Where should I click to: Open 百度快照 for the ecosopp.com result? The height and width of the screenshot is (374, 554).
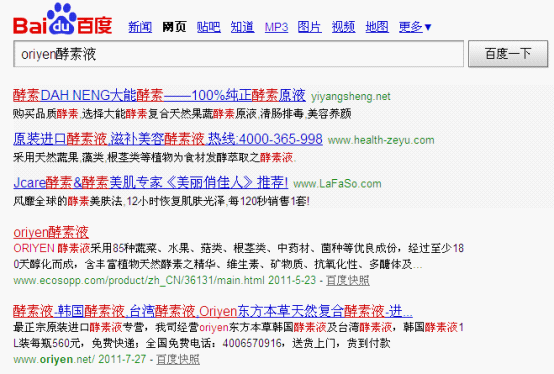coord(348,280)
